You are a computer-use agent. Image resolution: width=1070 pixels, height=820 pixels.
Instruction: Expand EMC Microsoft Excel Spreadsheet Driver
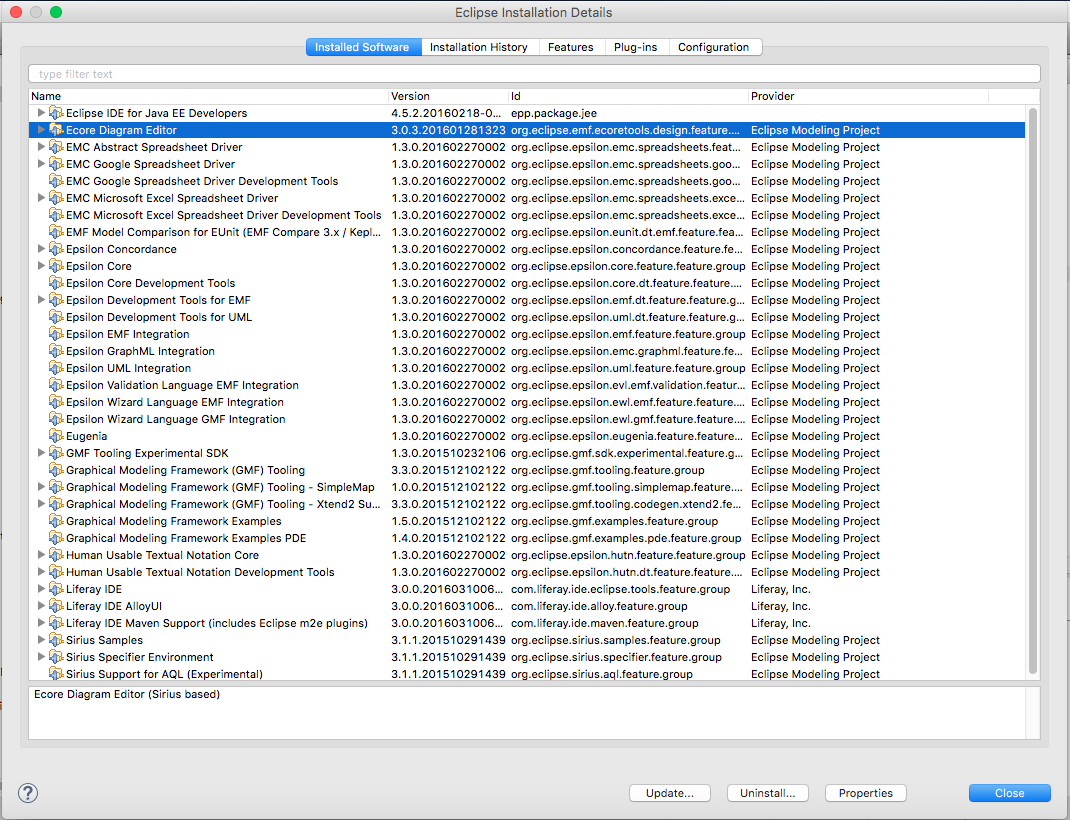(41, 198)
